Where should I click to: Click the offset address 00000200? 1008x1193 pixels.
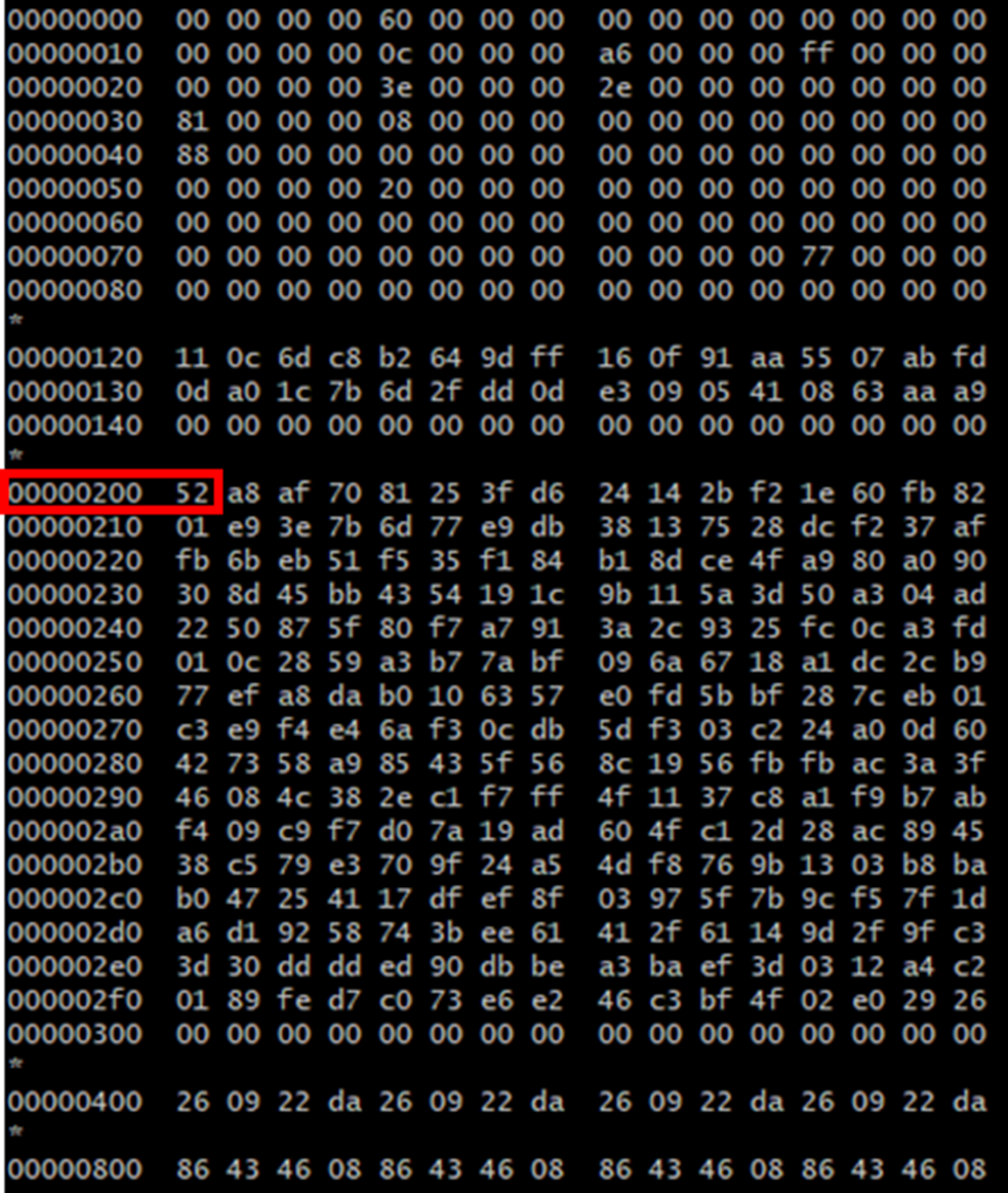pyautogui.click(x=75, y=492)
